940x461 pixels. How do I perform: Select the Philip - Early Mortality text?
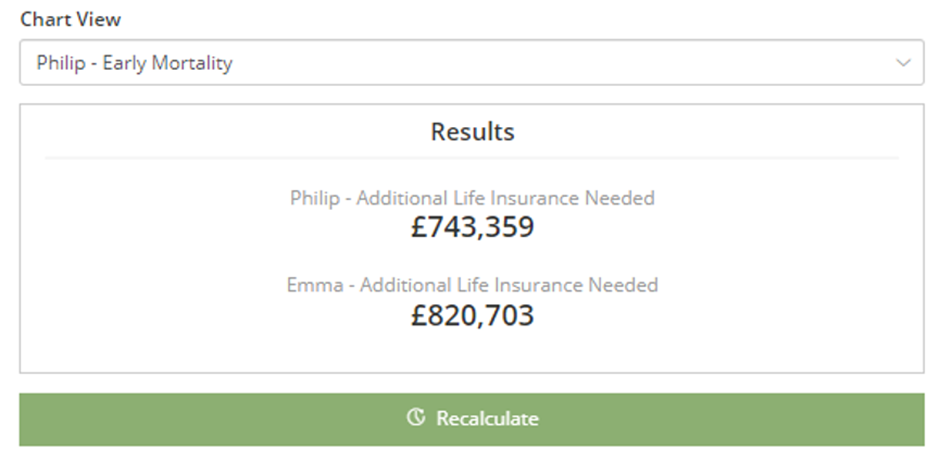(134, 63)
